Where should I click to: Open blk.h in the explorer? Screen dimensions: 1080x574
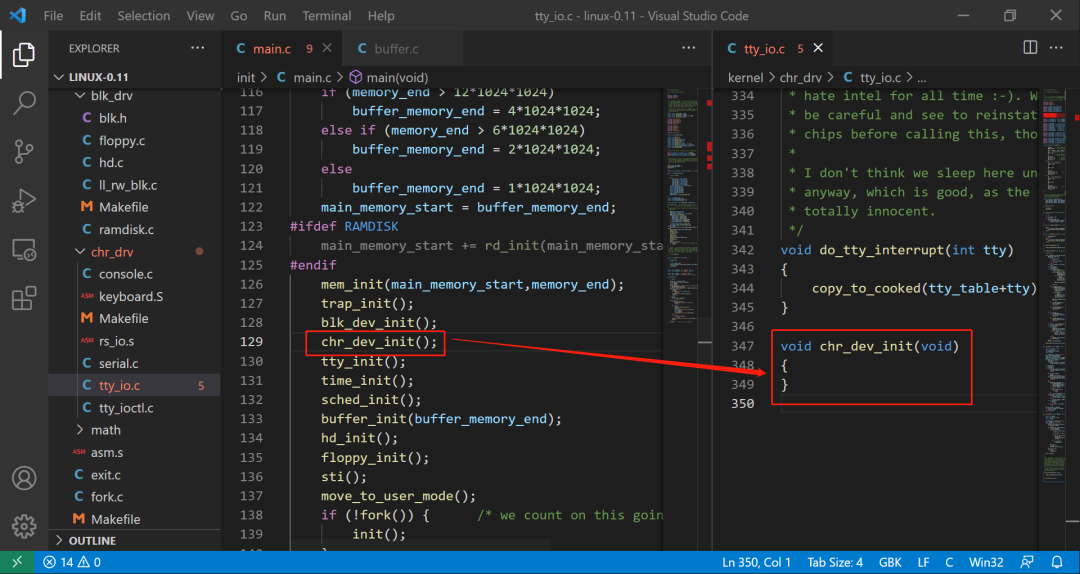point(134,118)
